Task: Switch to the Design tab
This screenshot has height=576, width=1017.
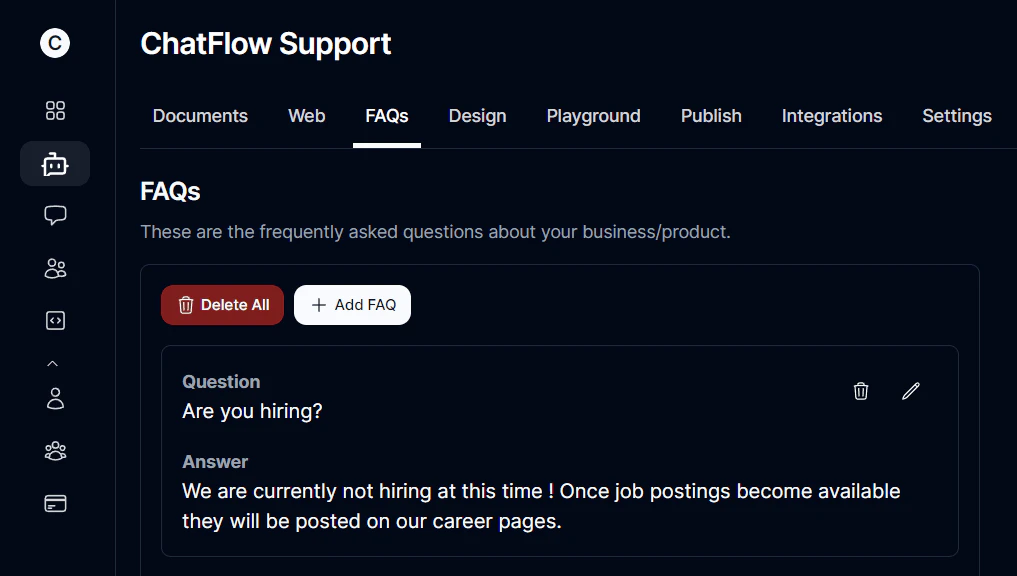Action: point(477,116)
